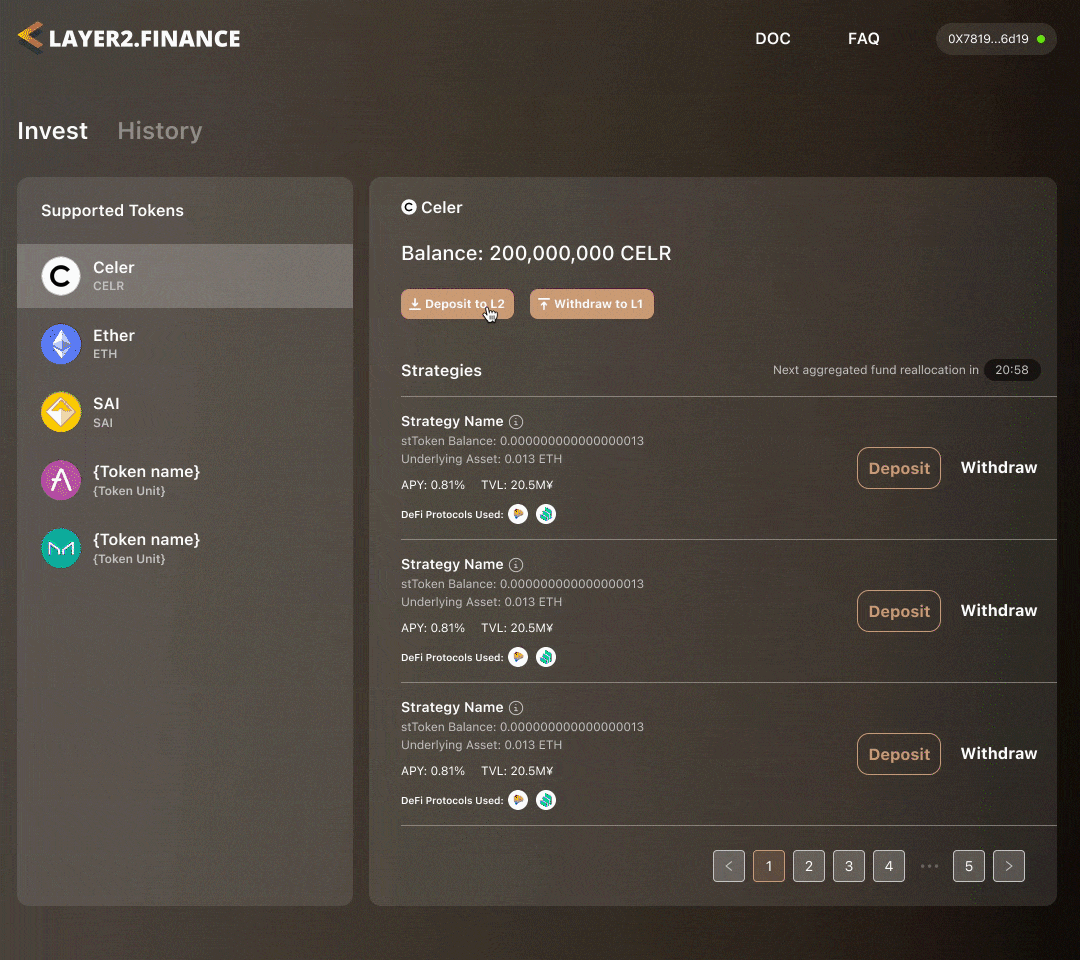Click the Supported Tokens heading

pyautogui.click(x=112, y=211)
